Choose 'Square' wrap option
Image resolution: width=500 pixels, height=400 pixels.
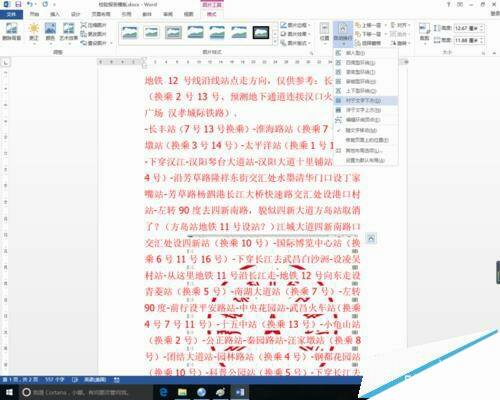click(366, 63)
